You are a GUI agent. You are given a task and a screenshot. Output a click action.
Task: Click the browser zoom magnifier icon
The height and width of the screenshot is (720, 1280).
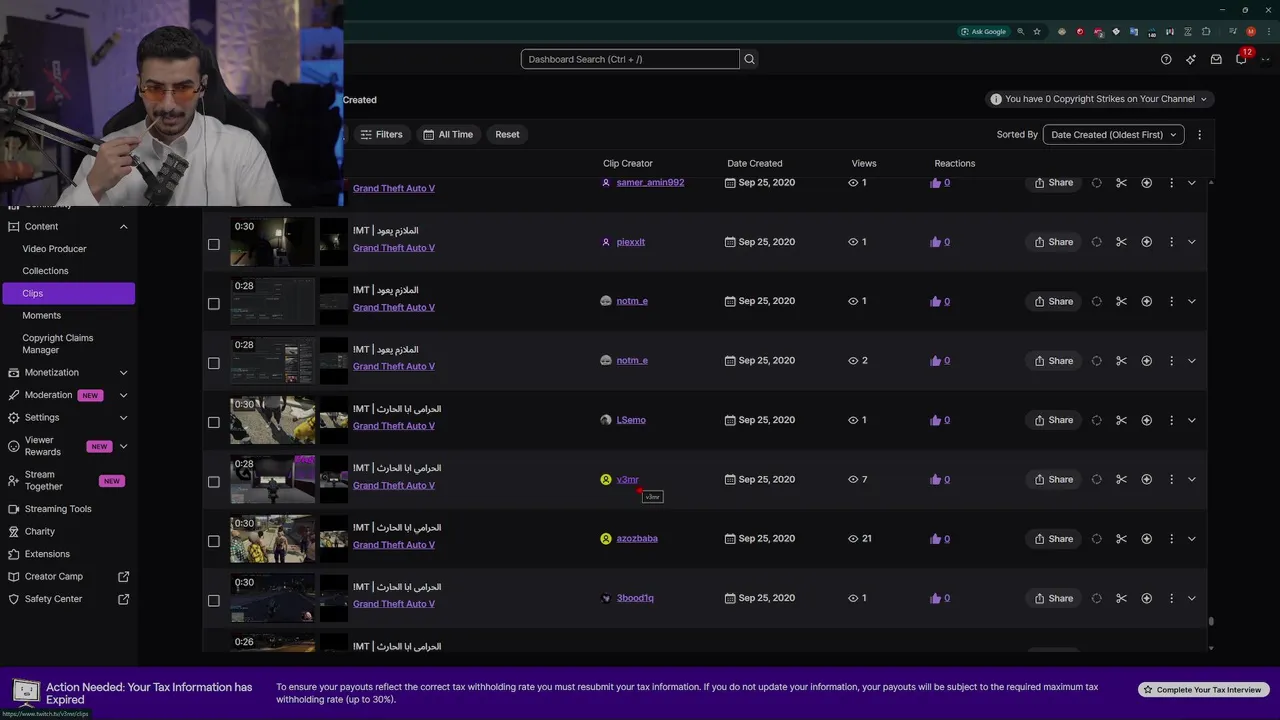click(1020, 32)
